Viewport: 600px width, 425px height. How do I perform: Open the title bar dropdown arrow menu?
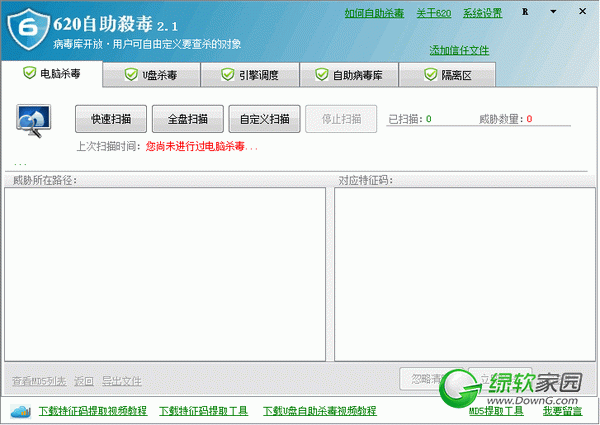click(553, 12)
